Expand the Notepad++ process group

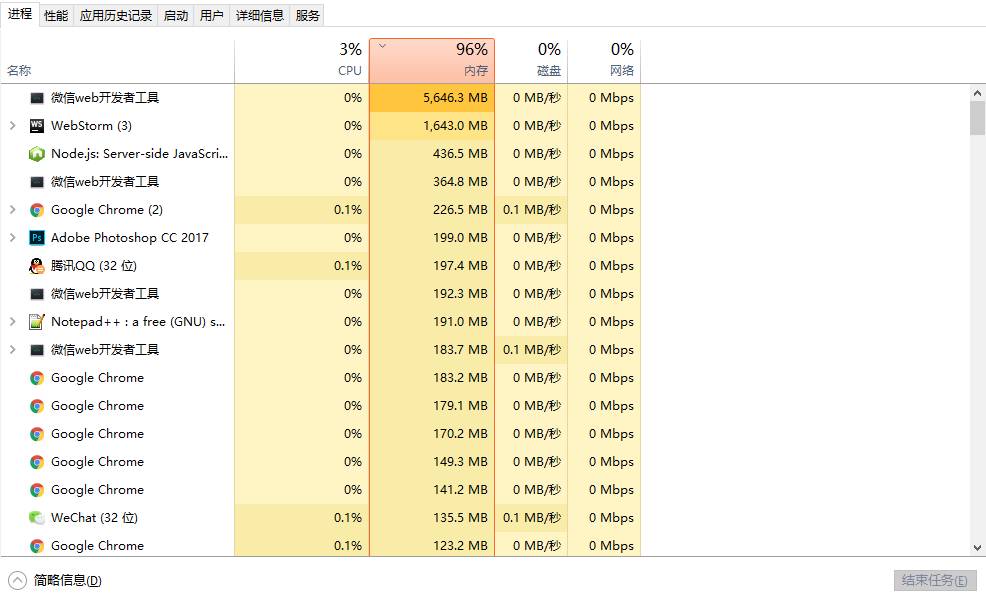12,322
